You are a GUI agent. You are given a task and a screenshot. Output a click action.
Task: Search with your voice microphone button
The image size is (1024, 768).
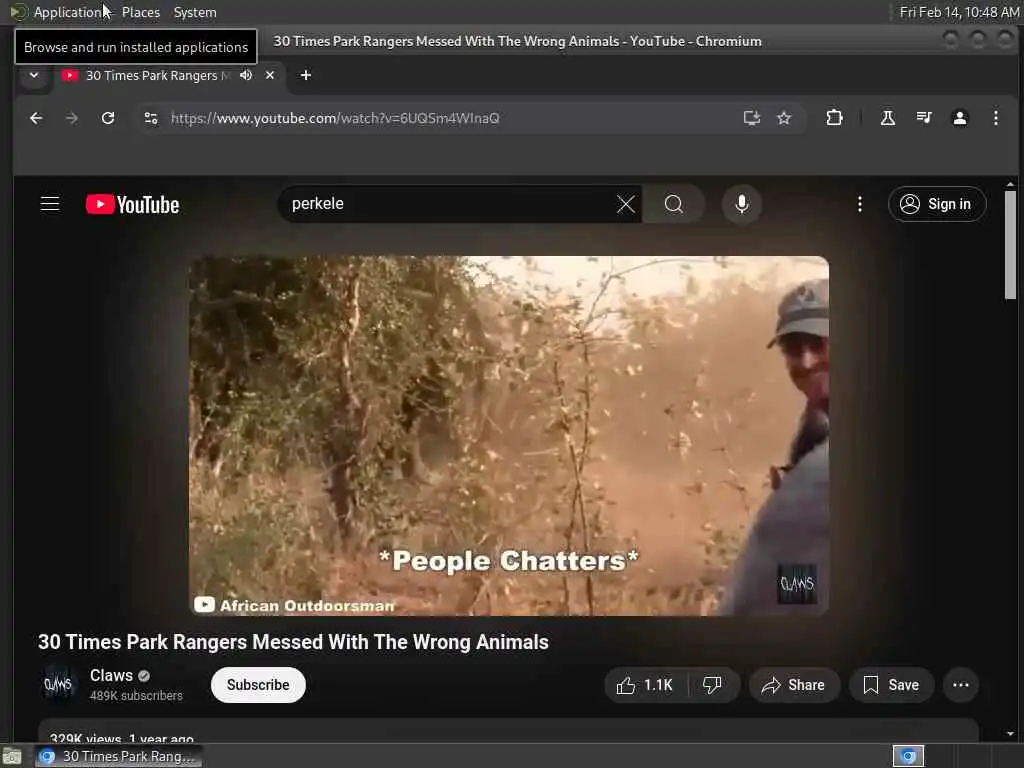741,204
